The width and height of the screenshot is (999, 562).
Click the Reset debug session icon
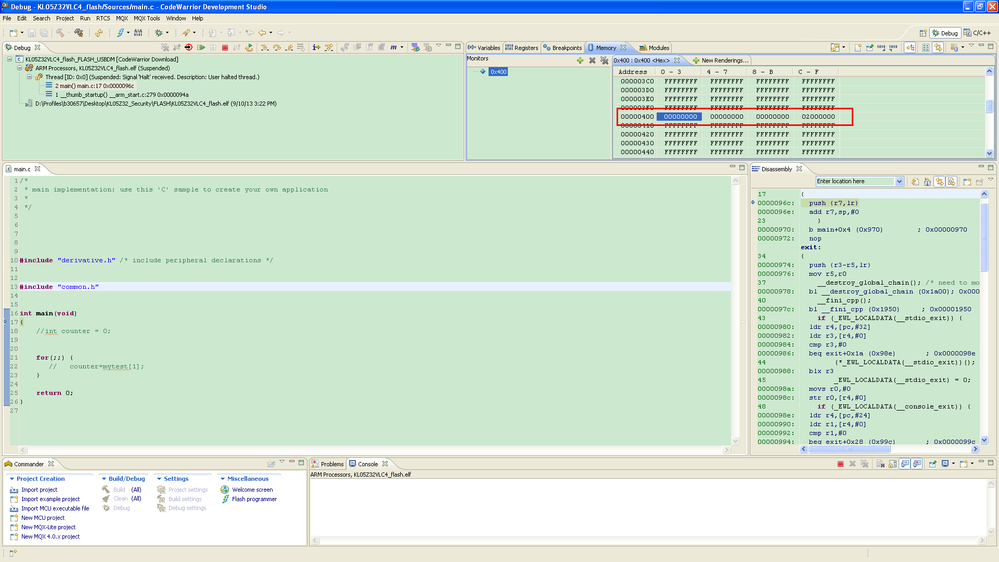(x=189, y=48)
